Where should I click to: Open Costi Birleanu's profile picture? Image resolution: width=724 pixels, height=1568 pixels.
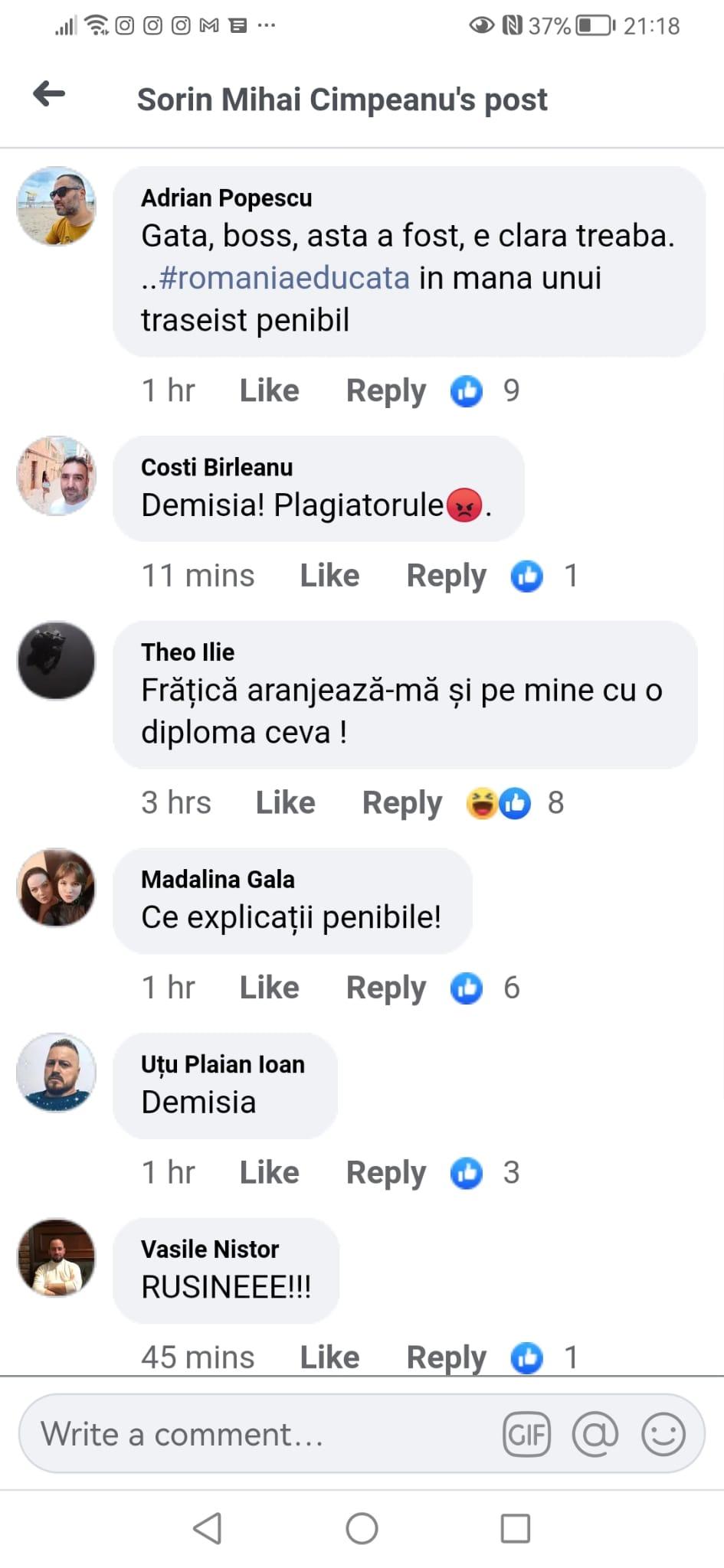tap(56, 476)
